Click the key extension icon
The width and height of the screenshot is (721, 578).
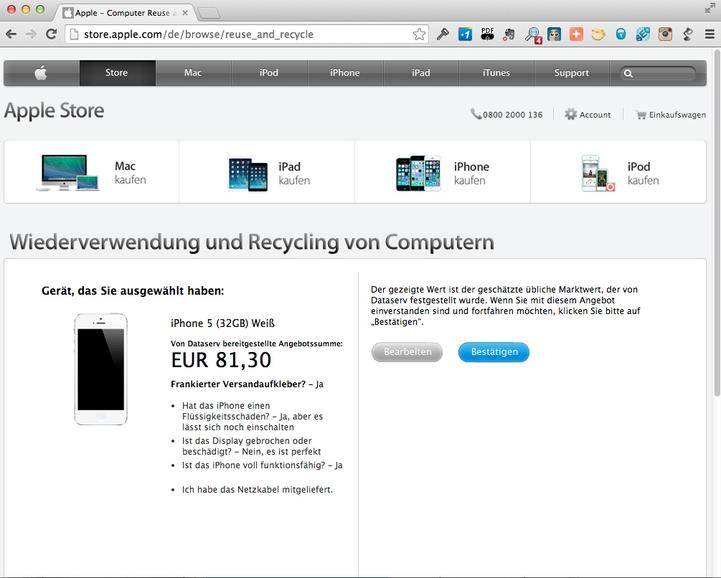coord(443,34)
